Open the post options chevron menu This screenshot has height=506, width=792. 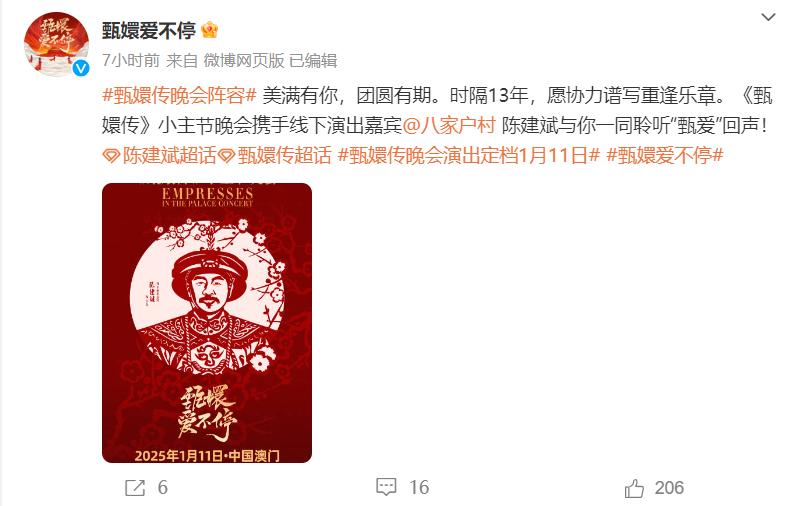pyautogui.click(x=768, y=17)
